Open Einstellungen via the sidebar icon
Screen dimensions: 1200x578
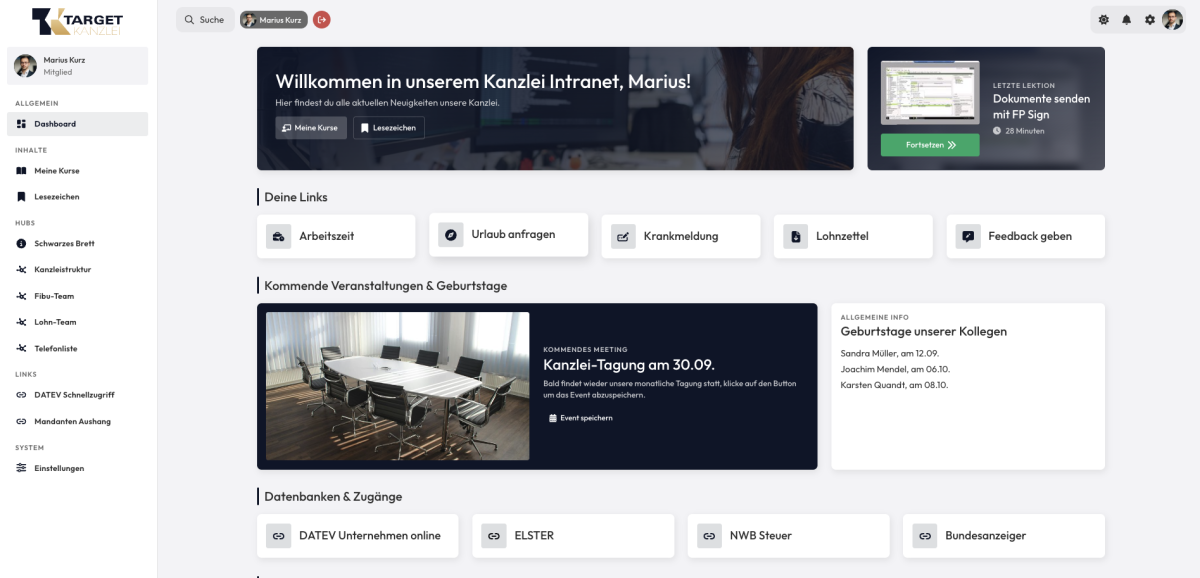click(57, 467)
